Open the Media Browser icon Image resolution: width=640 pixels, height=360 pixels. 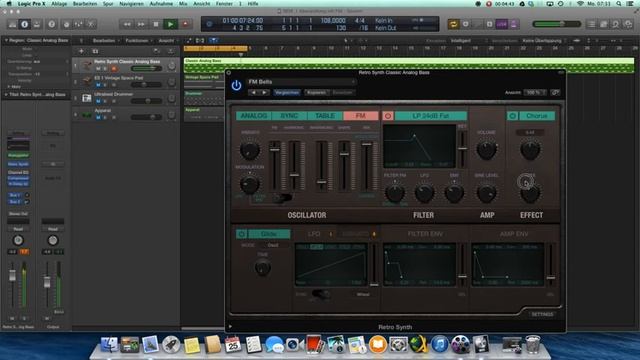pyautogui.click(x=628, y=24)
